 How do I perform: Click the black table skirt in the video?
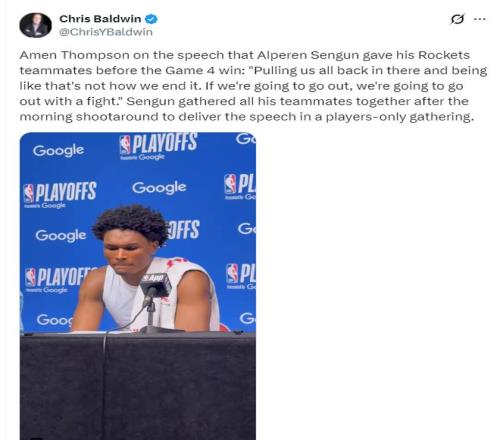pyautogui.click(x=138, y=387)
